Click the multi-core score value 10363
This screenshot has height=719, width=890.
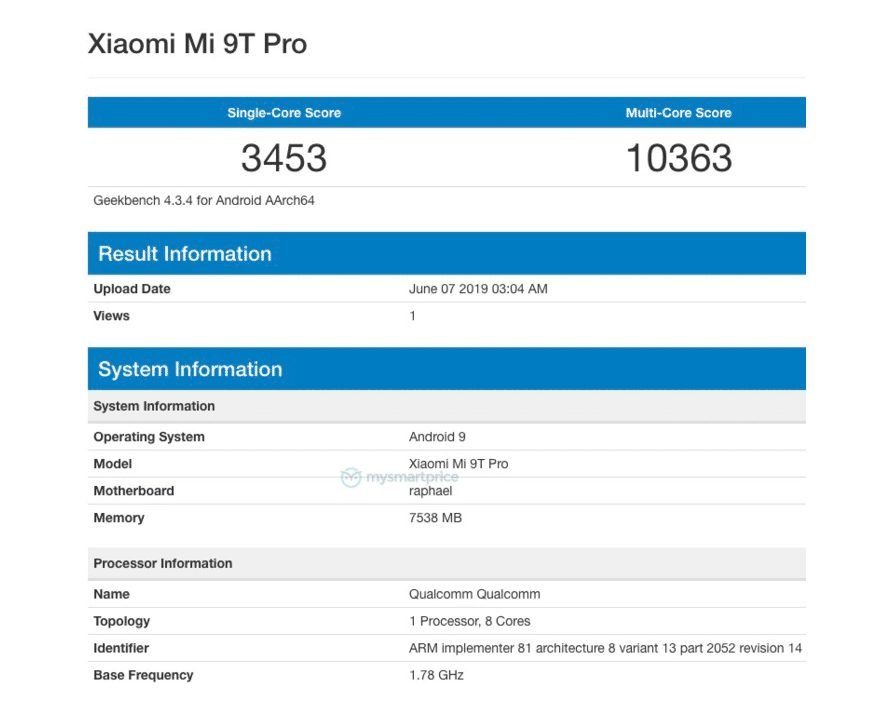pyautogui.click(x=679, y=158)
